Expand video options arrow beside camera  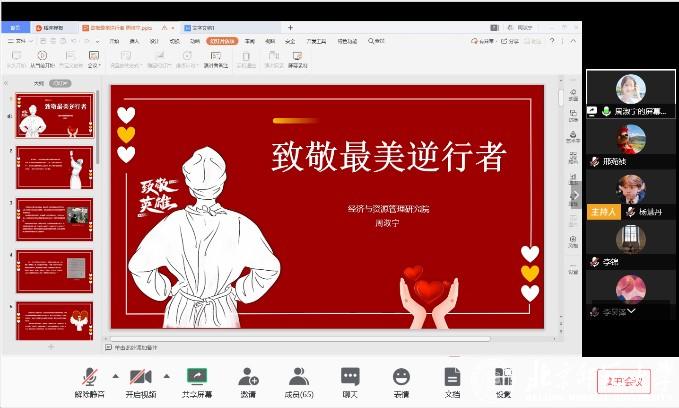point(166,376)
